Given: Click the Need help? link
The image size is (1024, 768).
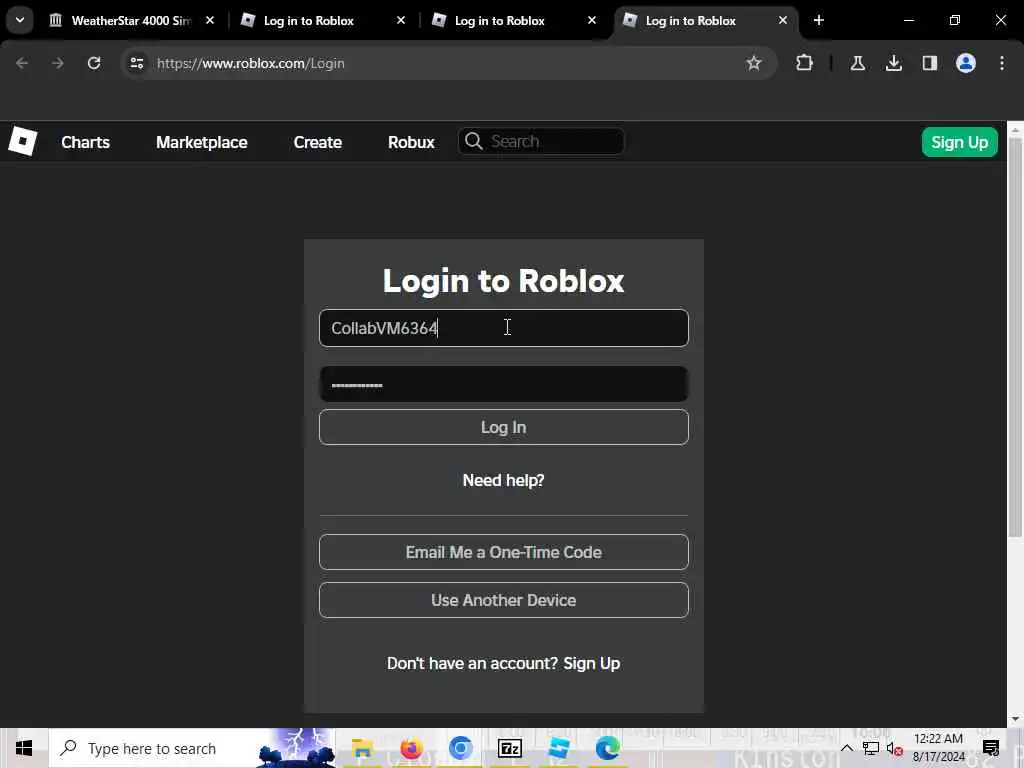Looking at the screenshot, I should pyautogui.click(x=504, y=480).
